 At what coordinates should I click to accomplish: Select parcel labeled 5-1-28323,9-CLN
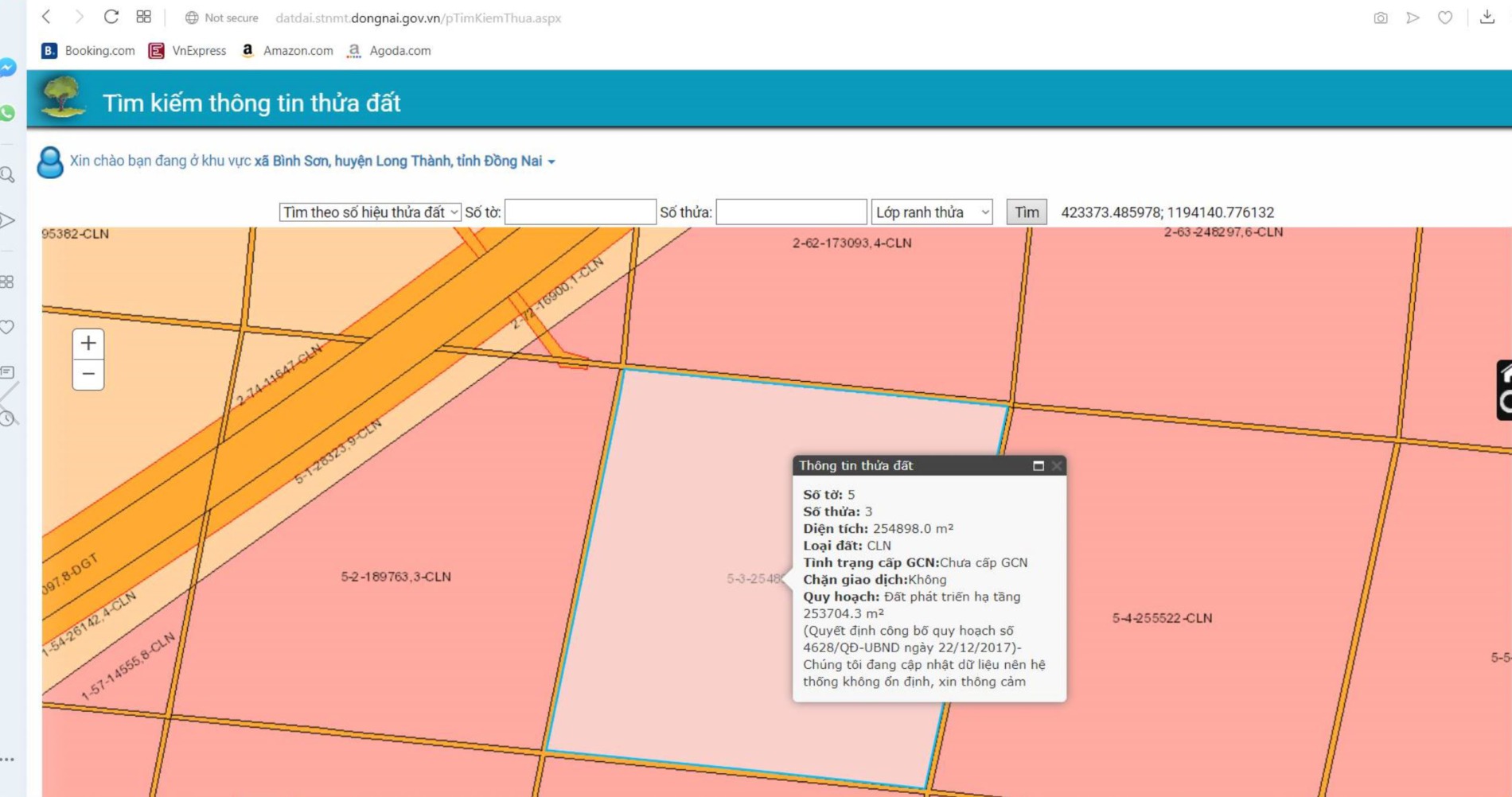[337, 450]
